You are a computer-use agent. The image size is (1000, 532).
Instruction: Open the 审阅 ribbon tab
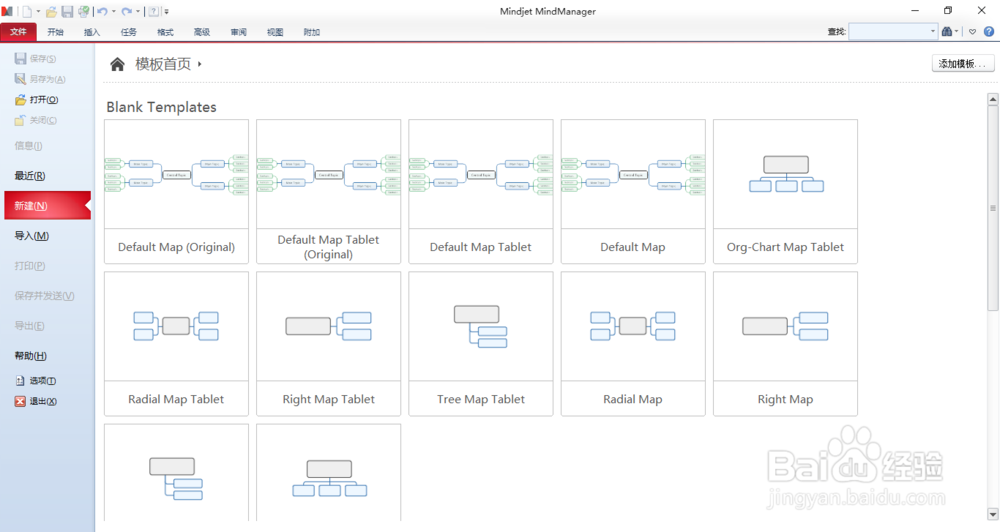(x=239, y=32)
